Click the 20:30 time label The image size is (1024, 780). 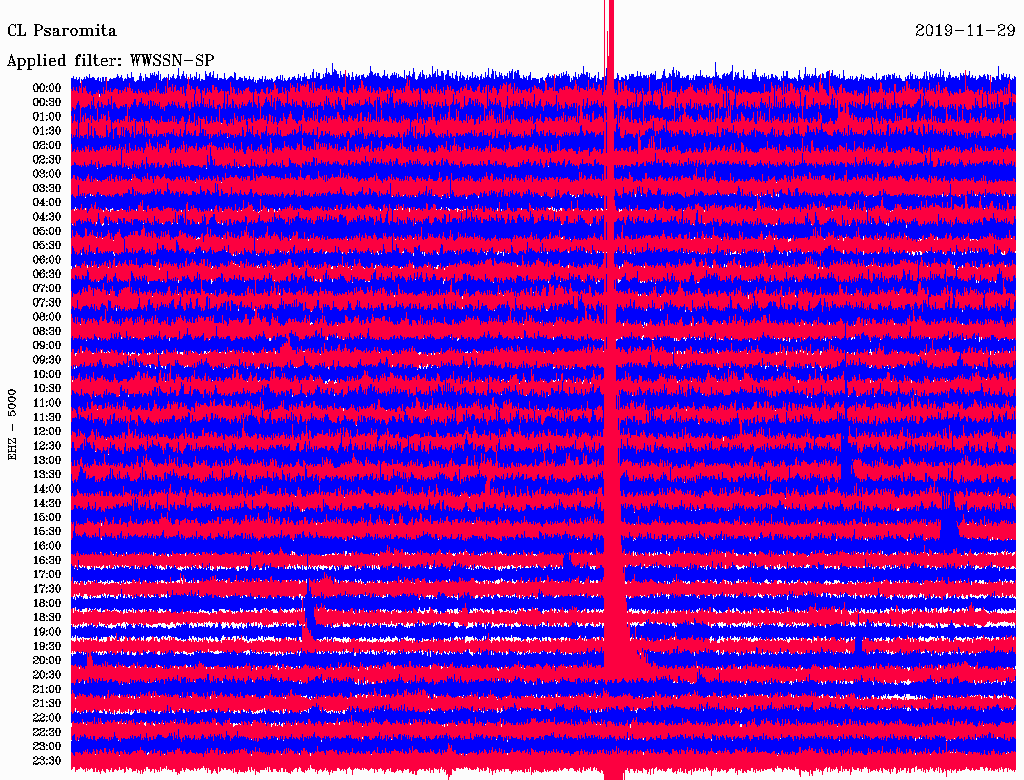tap(47, 675)
